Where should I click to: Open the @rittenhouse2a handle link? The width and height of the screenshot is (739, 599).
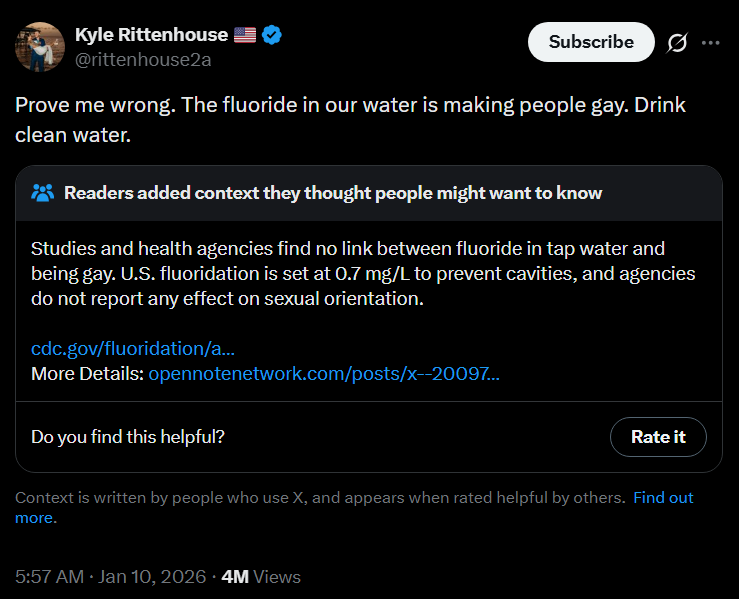pos(143,59)
